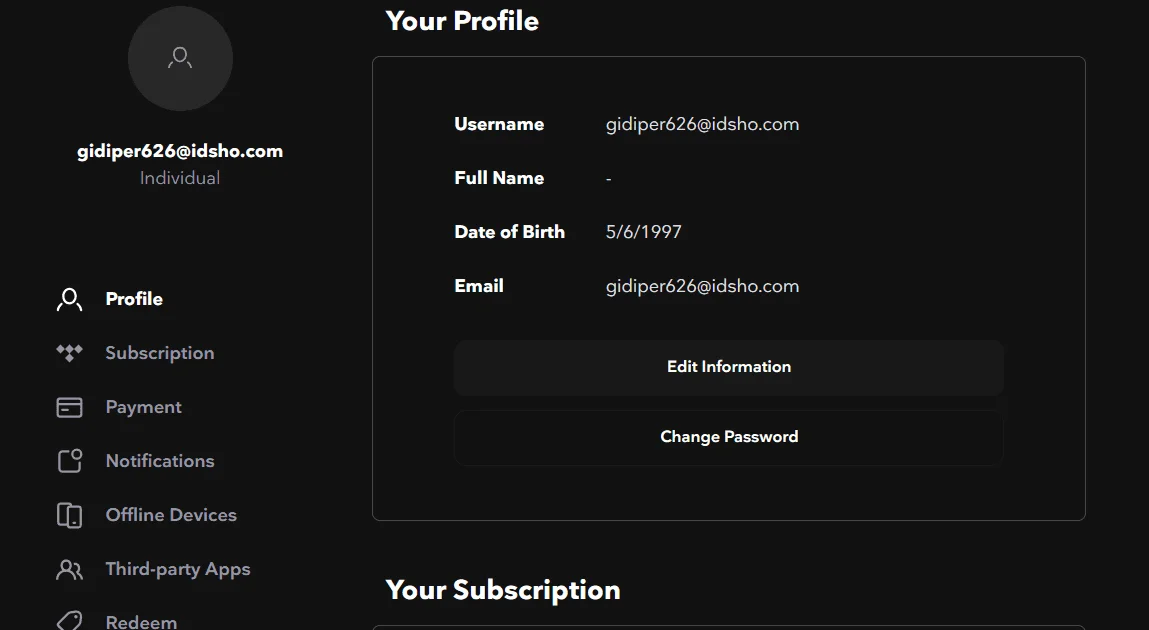The image size is (1149, 630).
Task: Open Third-party Apps label
Action: pos(178,569)
